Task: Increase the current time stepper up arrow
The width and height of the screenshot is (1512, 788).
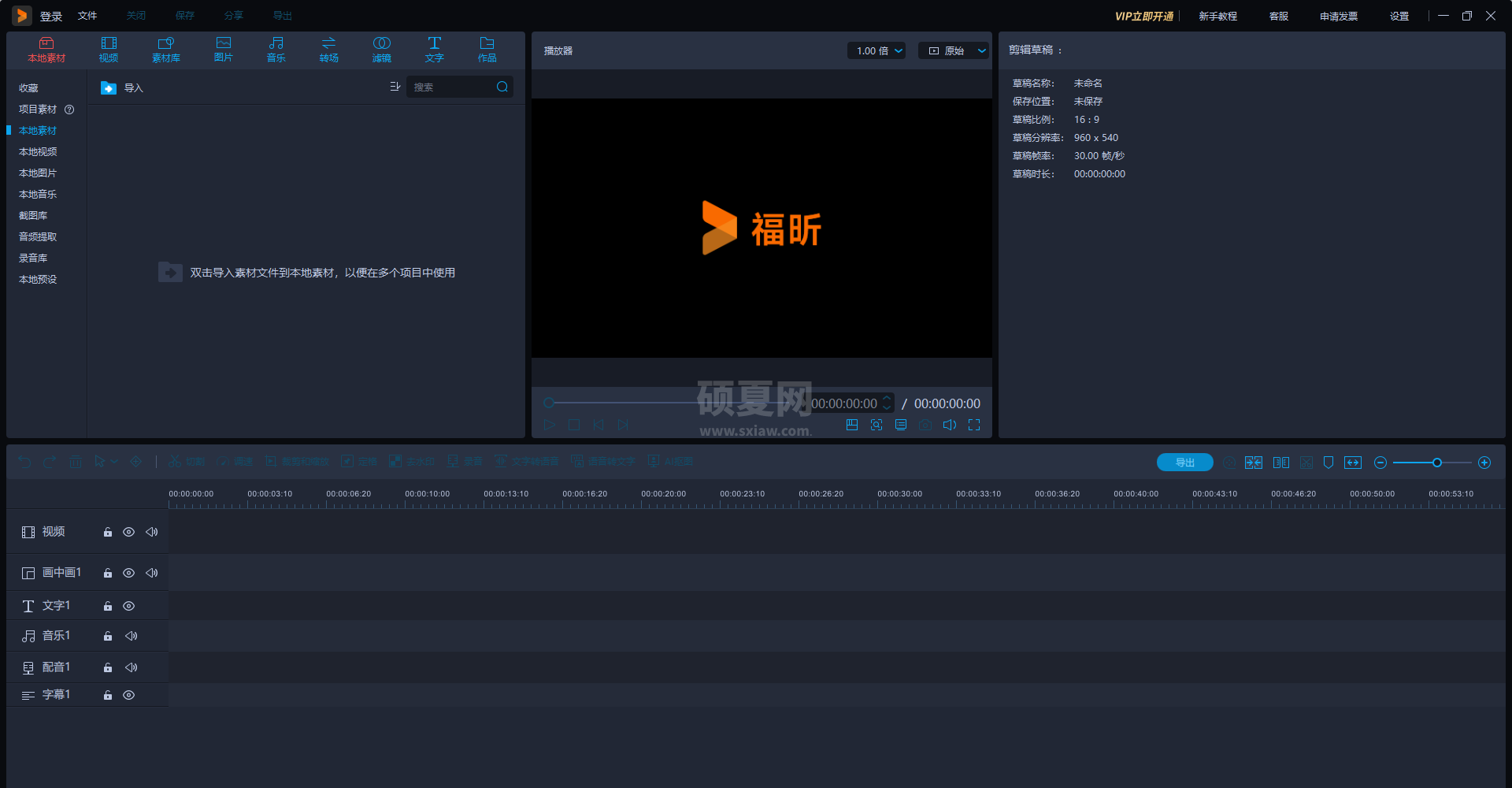Action: coord(887,399)
